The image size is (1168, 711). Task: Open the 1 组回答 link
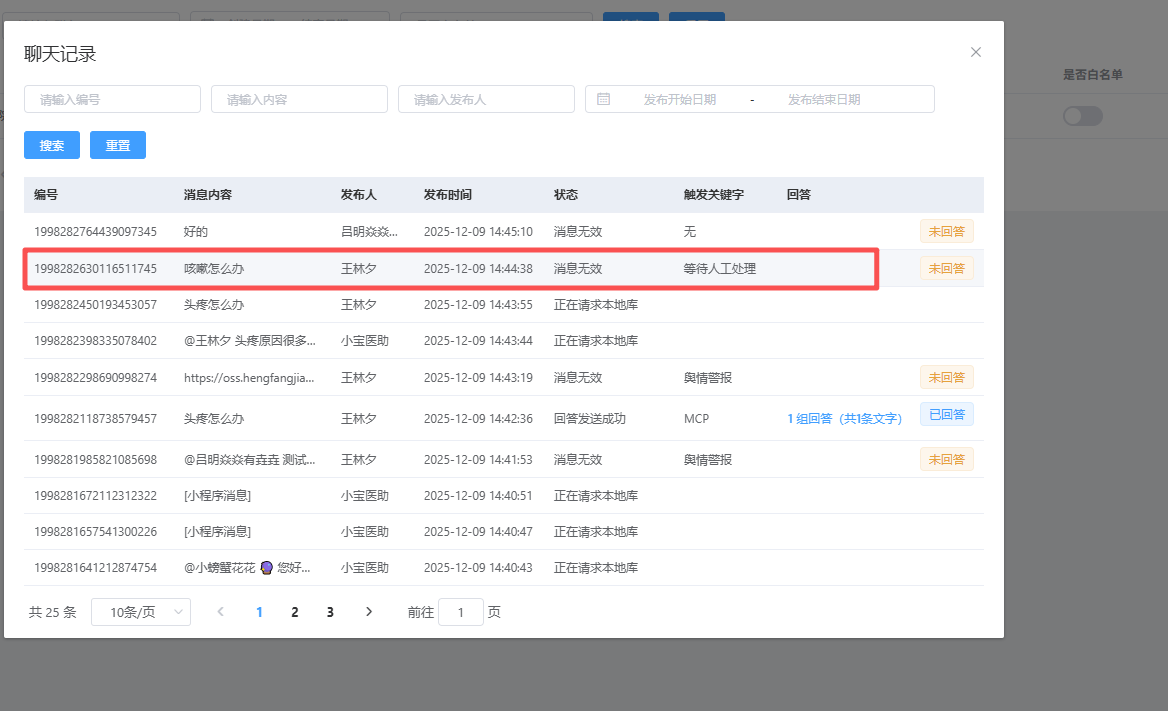pos(844,419)
